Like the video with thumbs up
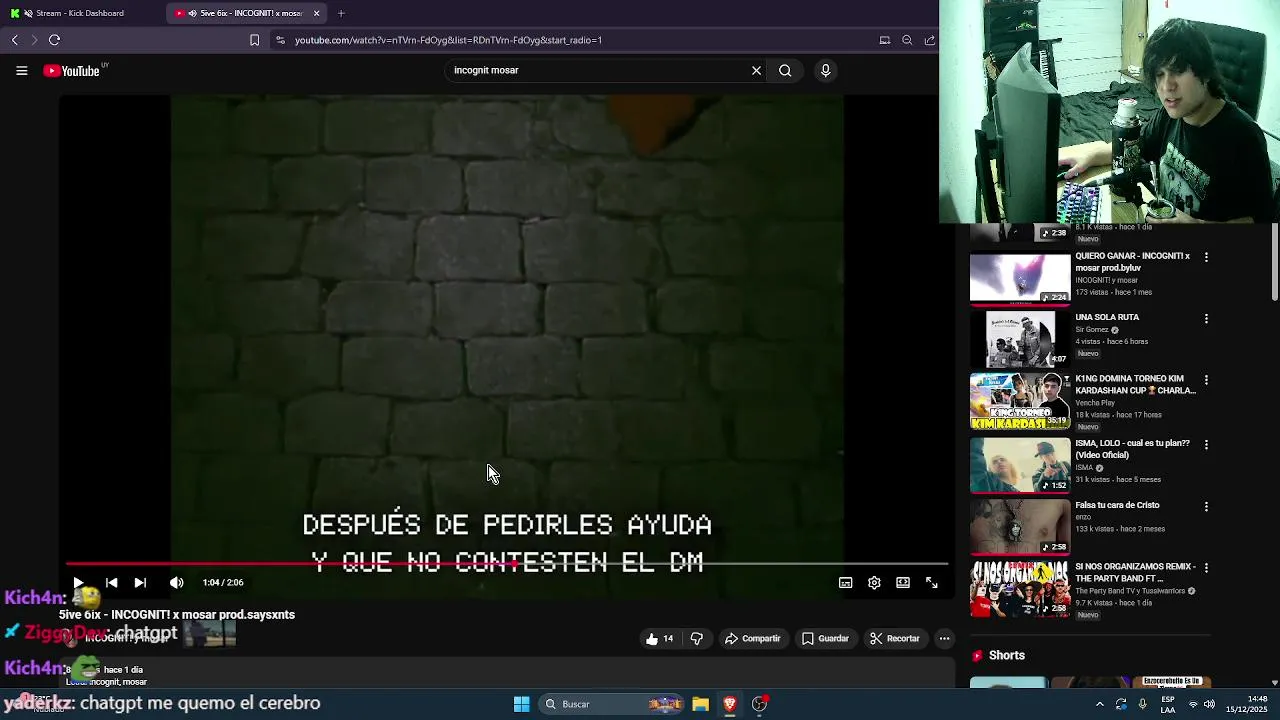1280x720 pixels. tap(660, 639)
